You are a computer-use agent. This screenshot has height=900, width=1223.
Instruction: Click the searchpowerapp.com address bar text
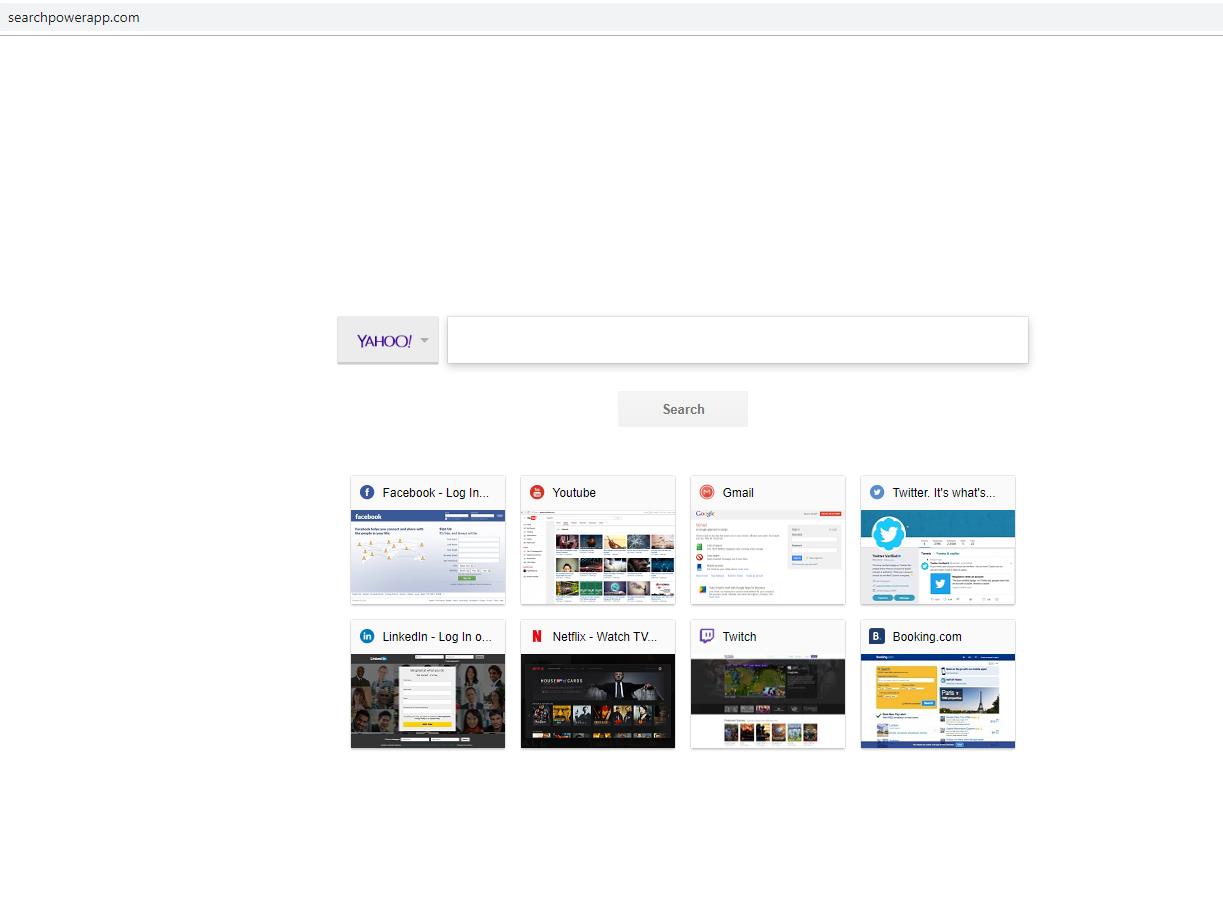click(74, 17)
